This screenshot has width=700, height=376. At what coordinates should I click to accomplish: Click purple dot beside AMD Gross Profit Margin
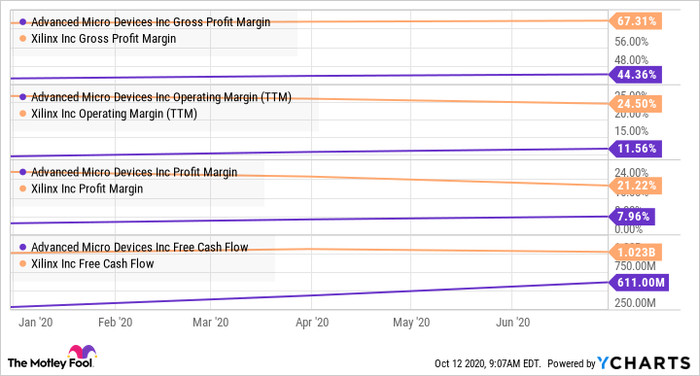tap(23, 22)
